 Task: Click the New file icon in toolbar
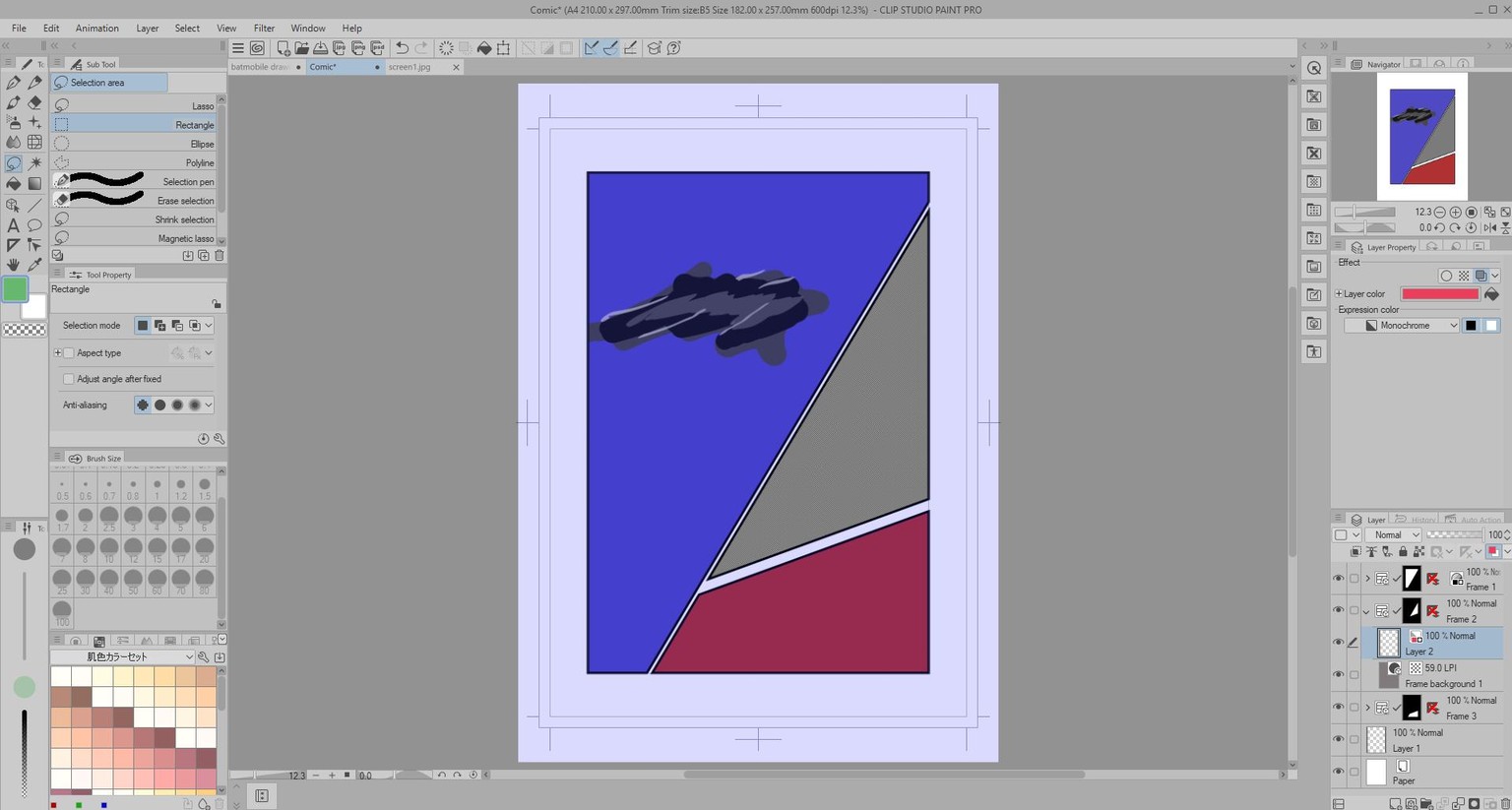click(x=283, y=47)
